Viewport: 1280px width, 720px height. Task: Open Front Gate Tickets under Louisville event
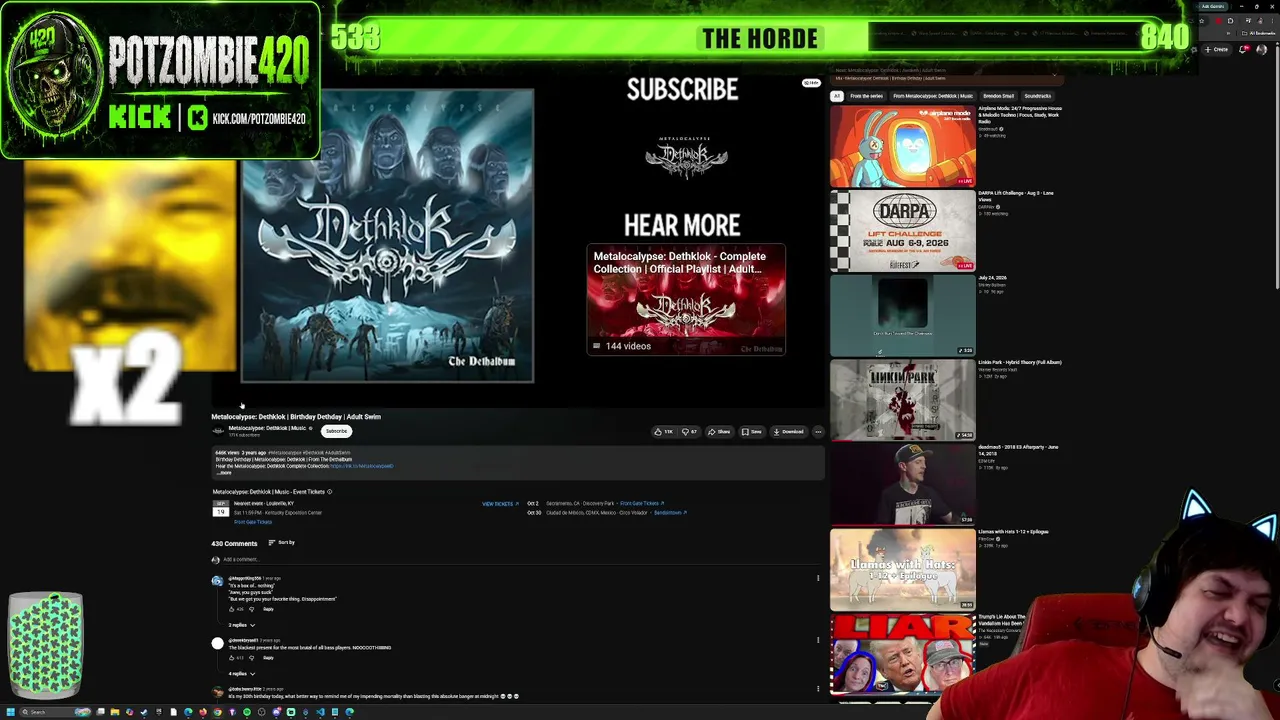point(253,522)
